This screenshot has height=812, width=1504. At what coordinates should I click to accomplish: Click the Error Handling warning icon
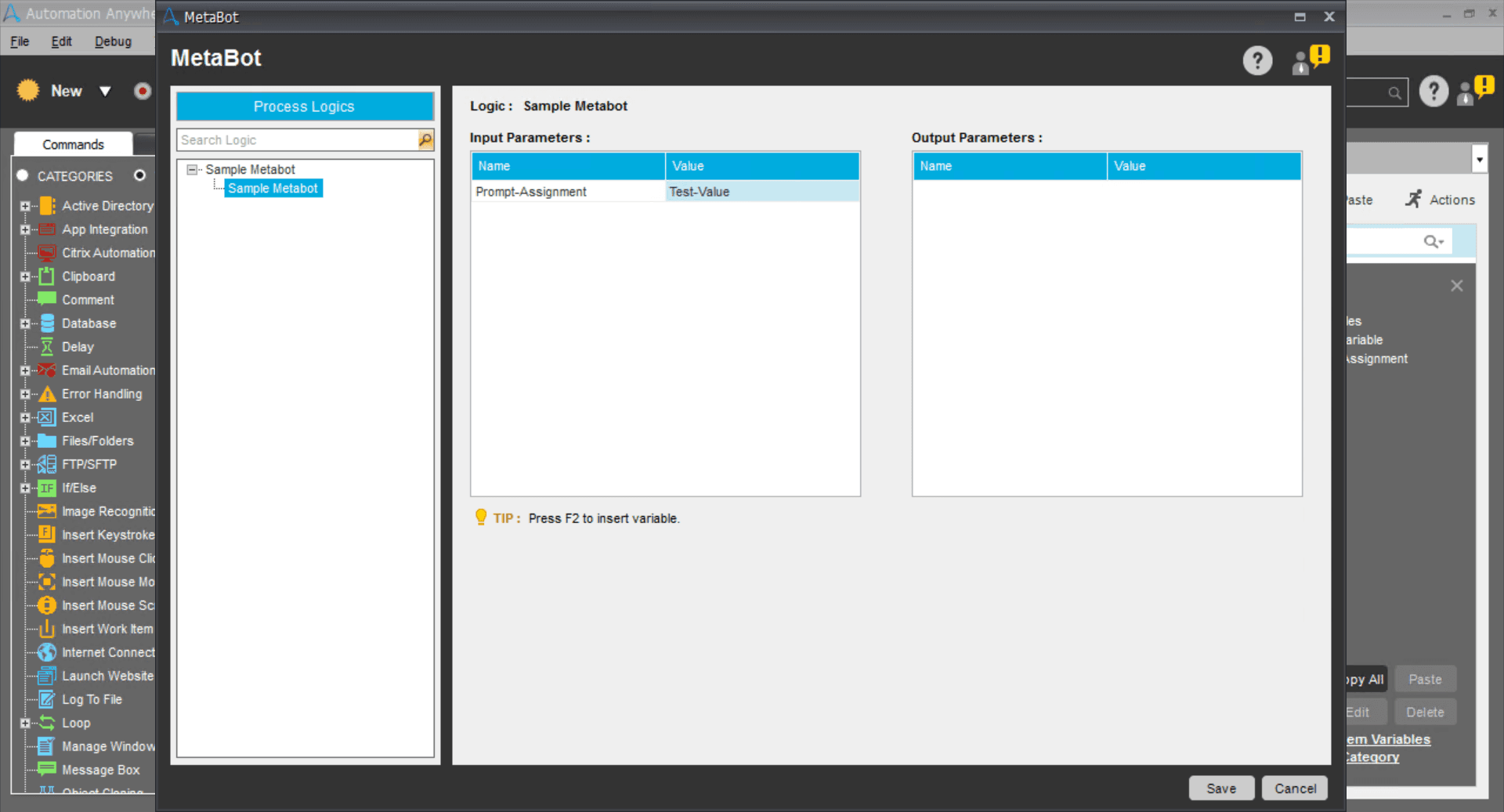coord(47,394)
